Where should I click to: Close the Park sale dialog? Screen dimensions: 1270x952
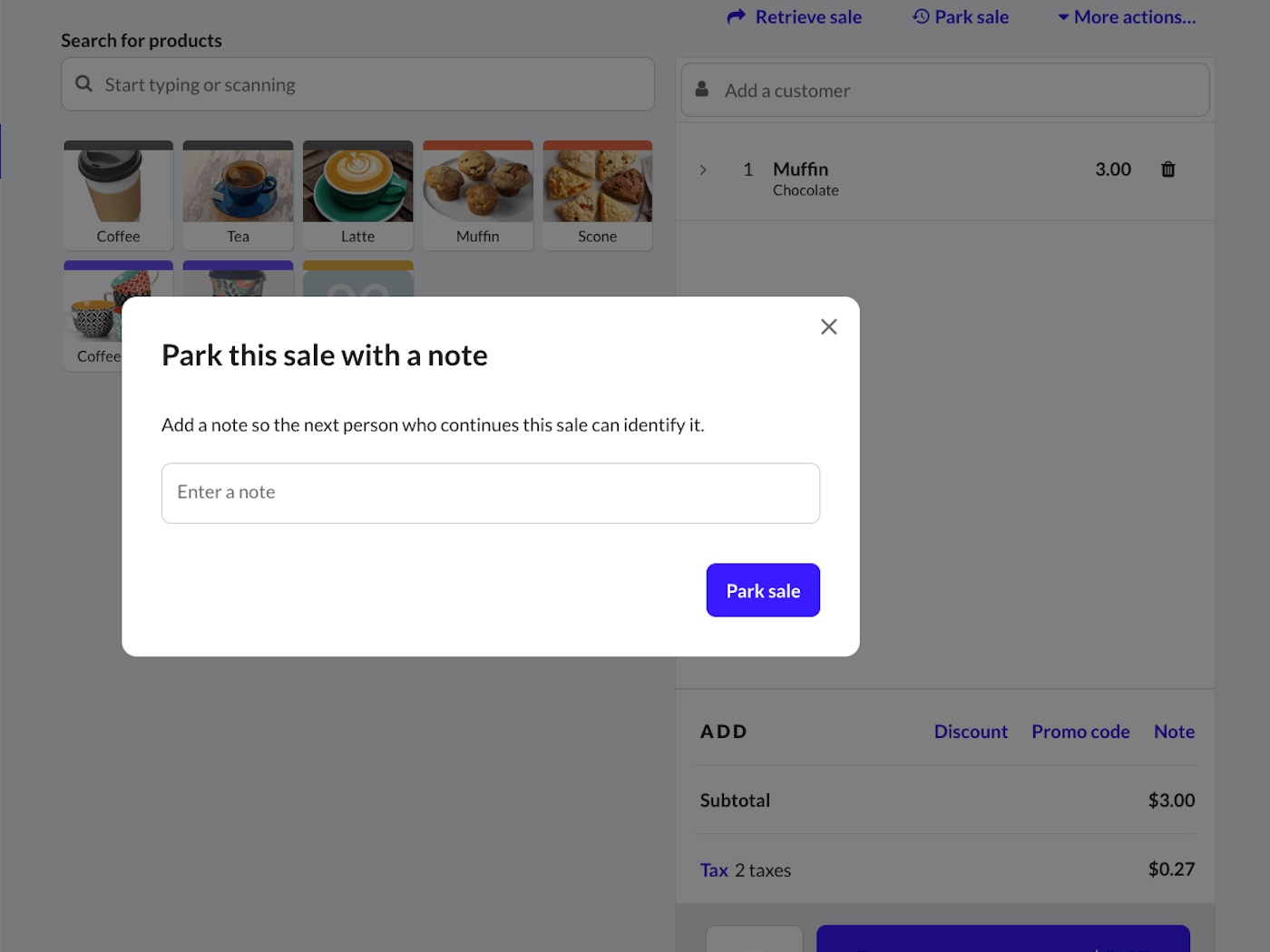828,327
